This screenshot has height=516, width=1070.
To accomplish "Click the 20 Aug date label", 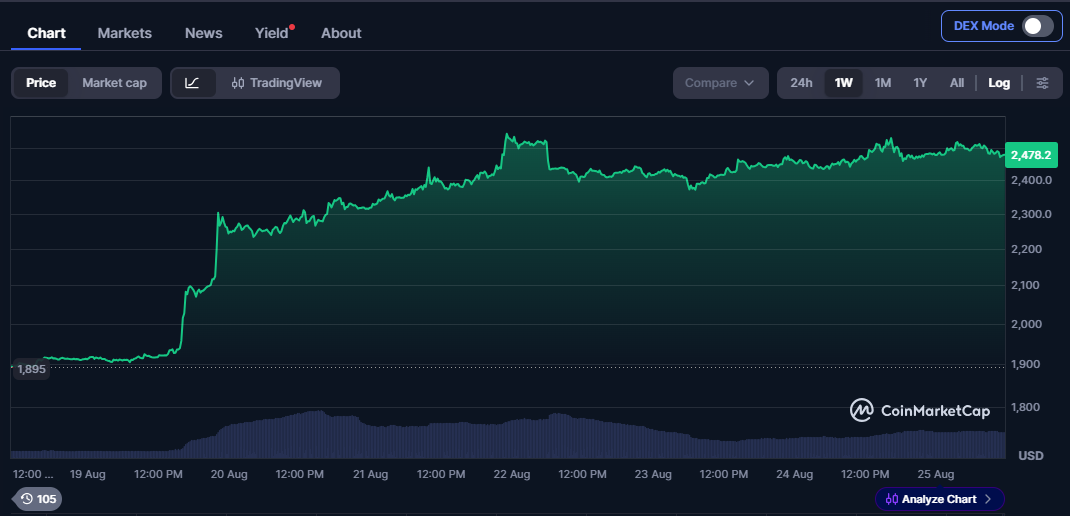I will click(x=229, y=474).
